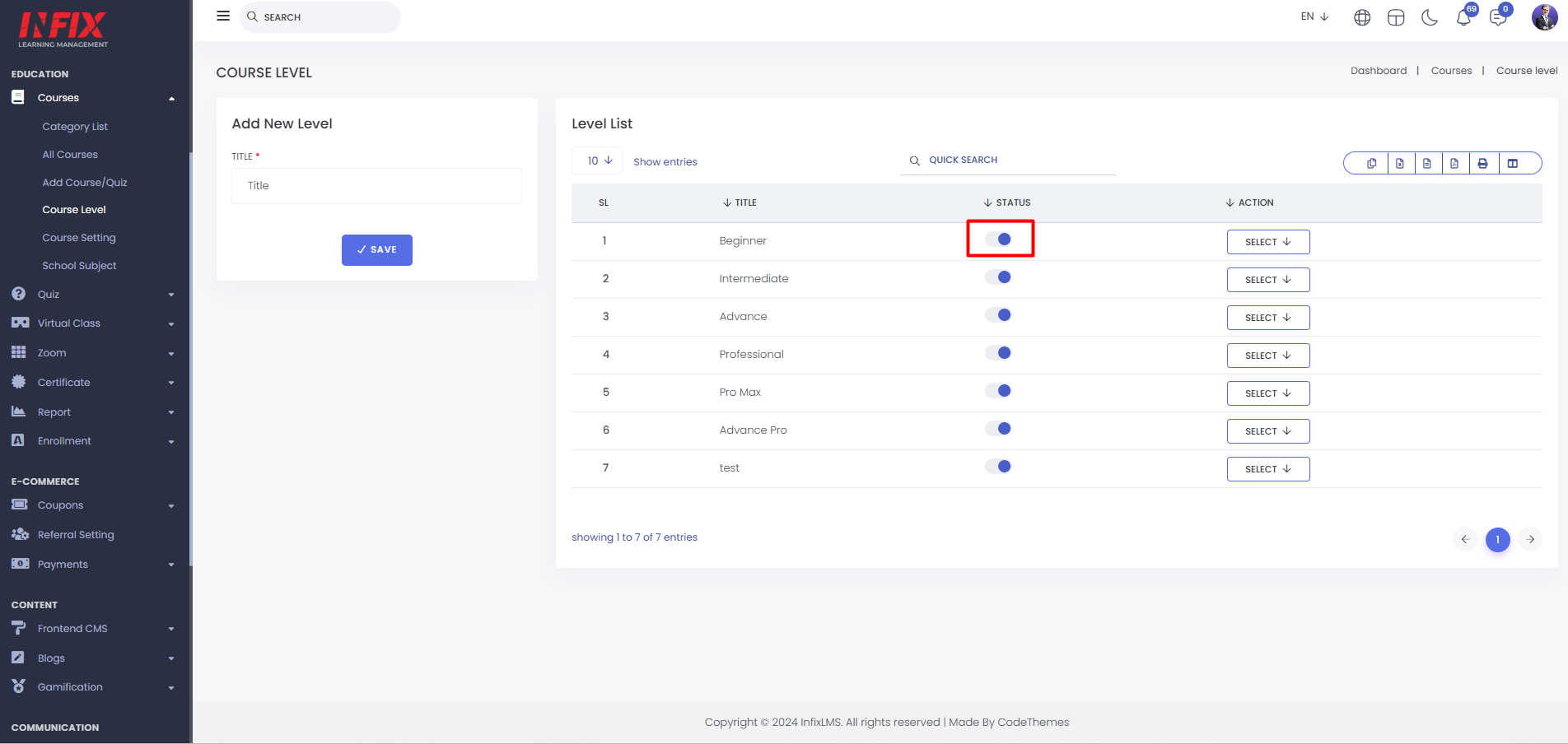Print the level list table
Screen dimensions: 1568x744
point(1482,163)
